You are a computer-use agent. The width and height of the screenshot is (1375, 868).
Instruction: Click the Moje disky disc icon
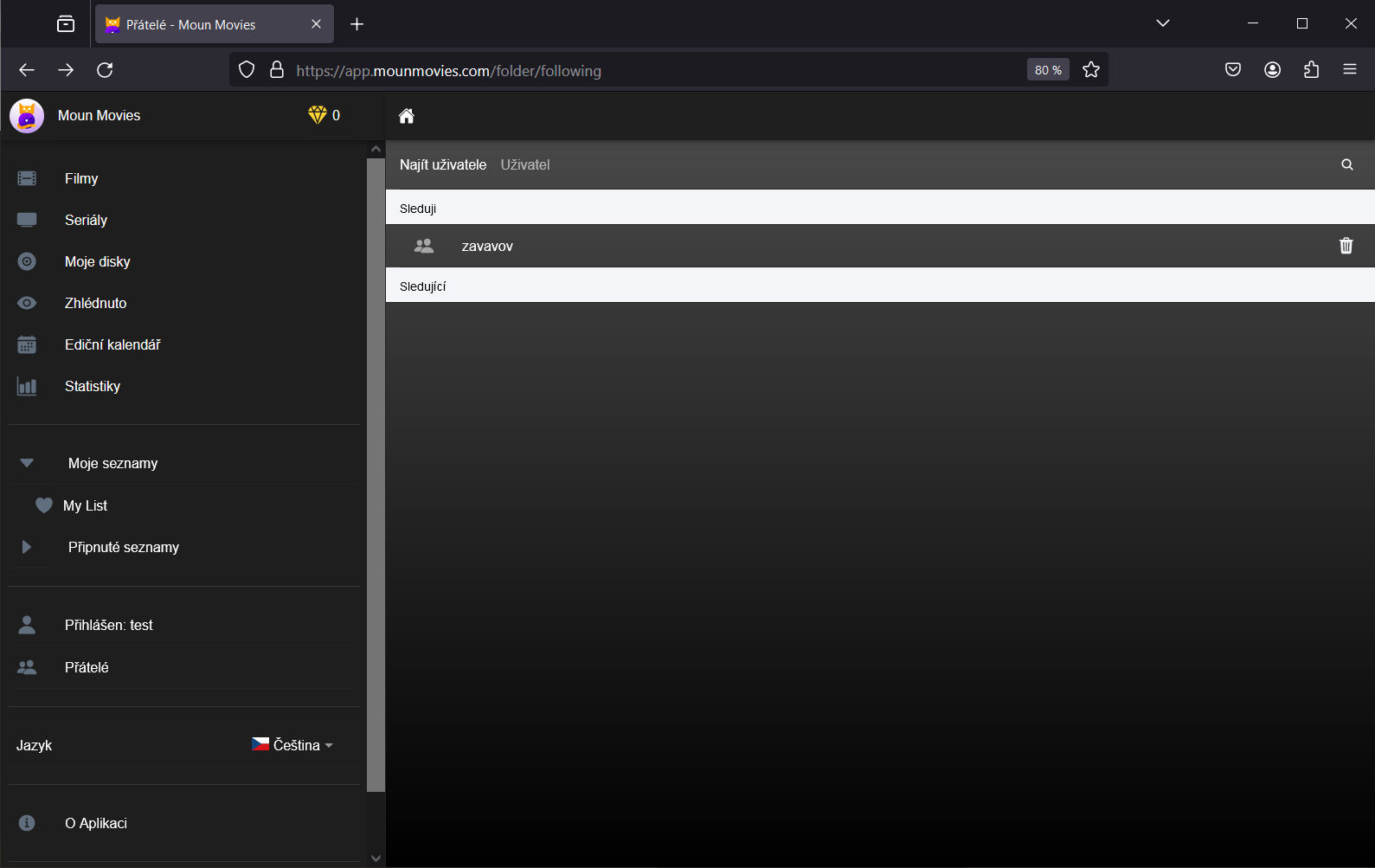tap(27, 261)
